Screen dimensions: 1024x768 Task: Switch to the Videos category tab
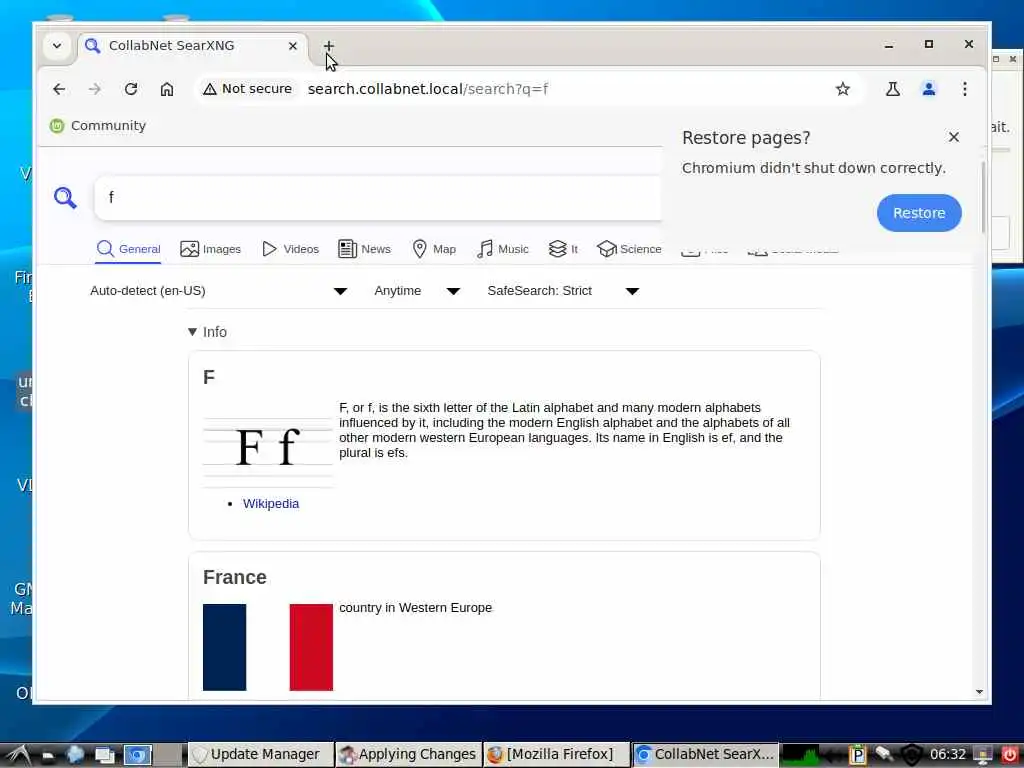[x=290, y=249]
